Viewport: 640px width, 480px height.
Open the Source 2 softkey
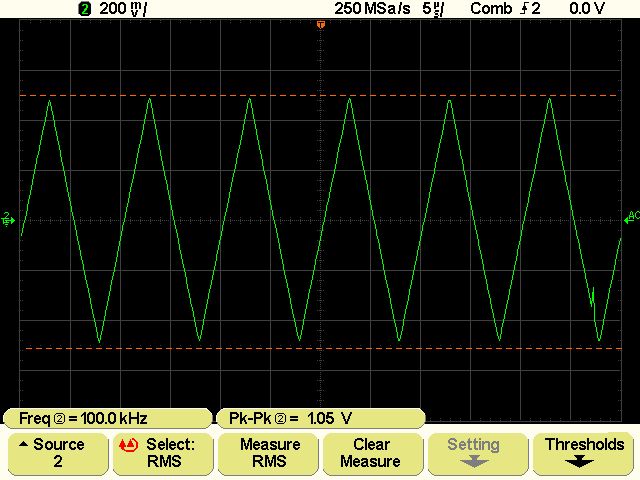point(58,454)
